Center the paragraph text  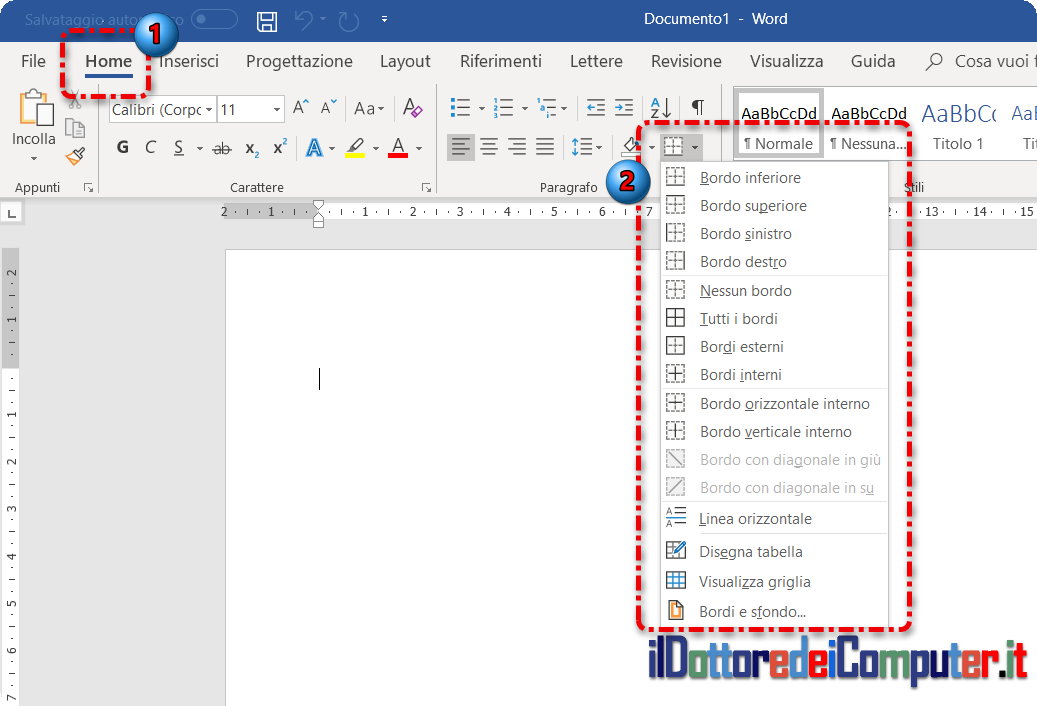489,146
